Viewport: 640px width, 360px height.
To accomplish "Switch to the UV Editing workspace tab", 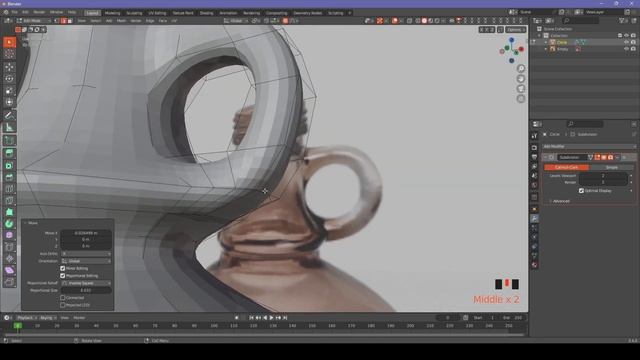I will point(157,13).
